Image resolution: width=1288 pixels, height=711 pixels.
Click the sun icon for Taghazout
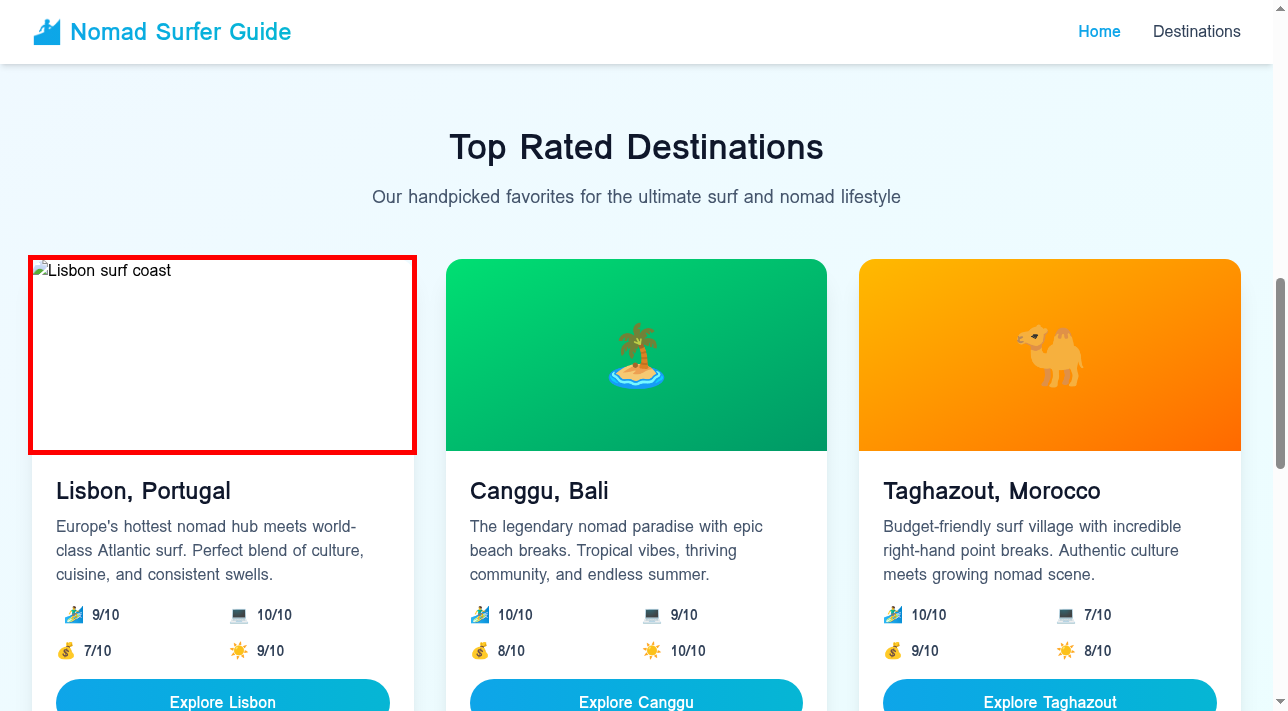coord(1066,651)
